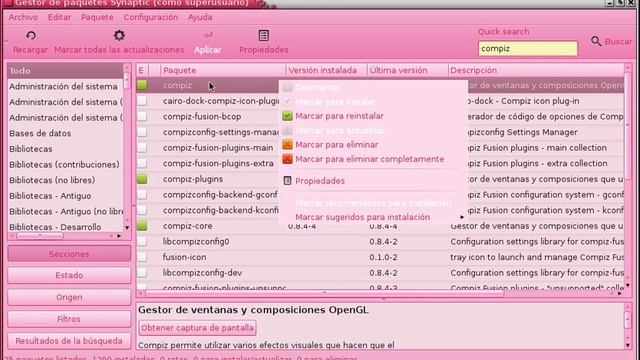Click the Propiedades icon in the context menu
The height and width of the screenshot is (360, 640).
[x=287, y=180]
